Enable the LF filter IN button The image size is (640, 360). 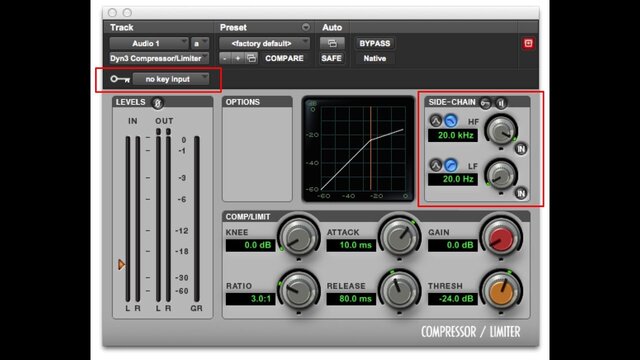pos(521,193)
